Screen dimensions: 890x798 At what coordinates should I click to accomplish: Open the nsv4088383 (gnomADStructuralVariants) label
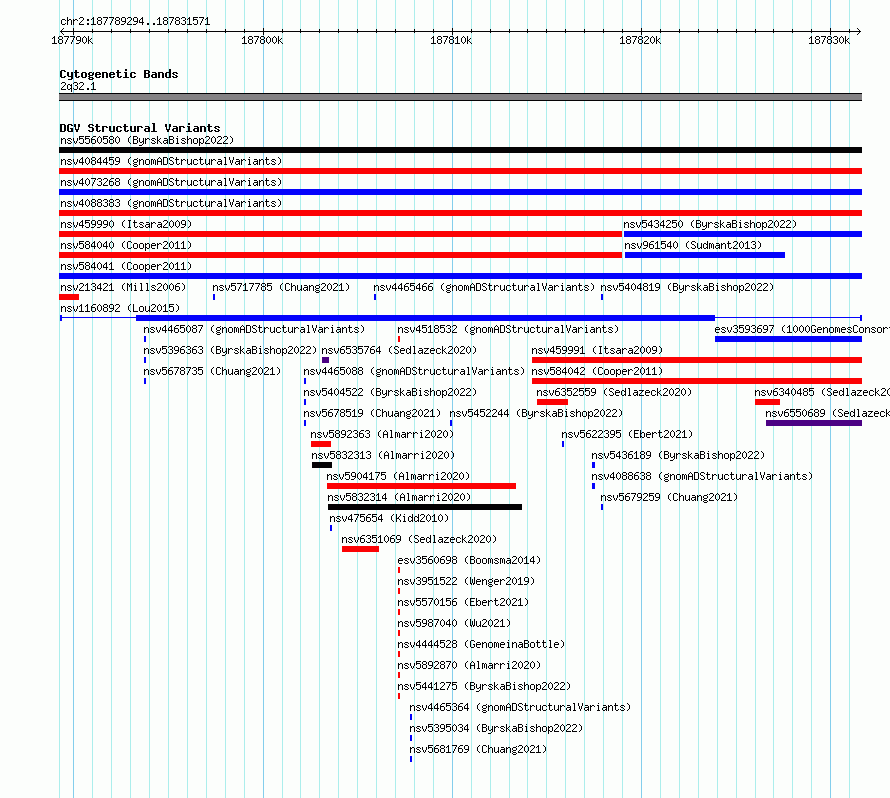(171, 203)
